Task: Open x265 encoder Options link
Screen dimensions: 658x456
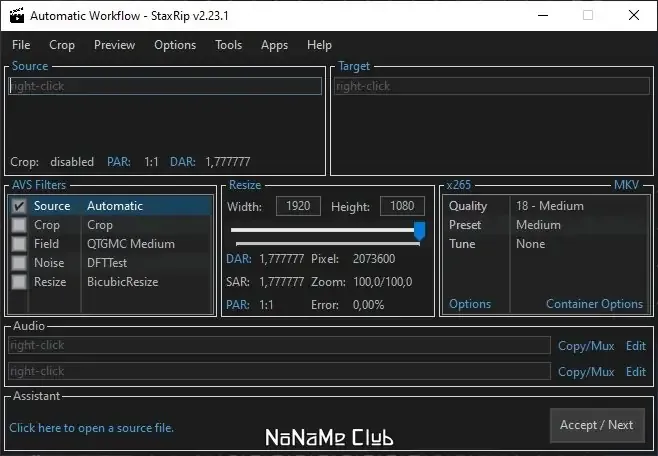Action: (x=470, y=304)
